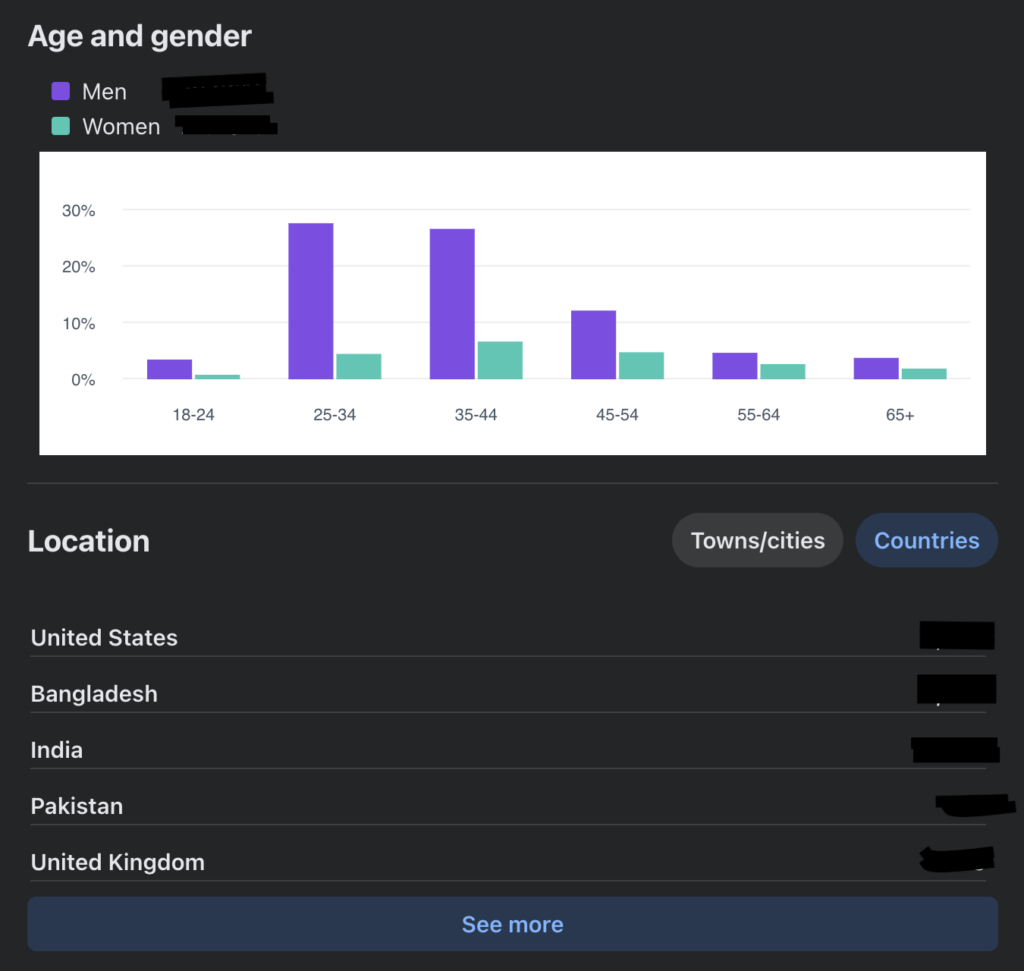Select the Men label in the legend
The image size is (1024, 971).
click(x=103, y=91)
